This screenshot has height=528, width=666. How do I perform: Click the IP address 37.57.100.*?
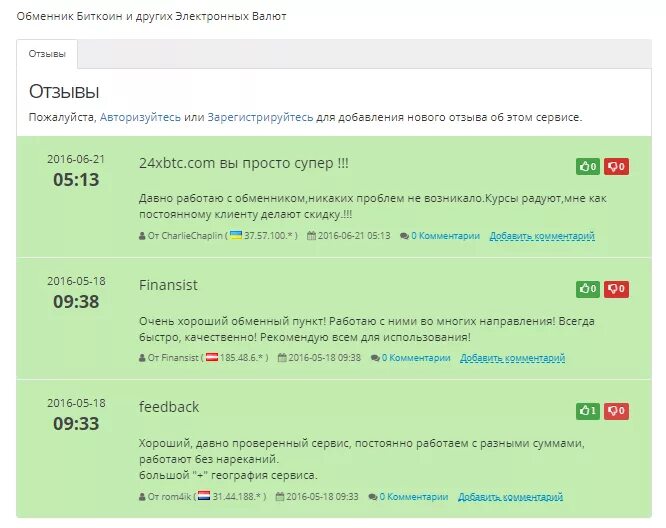point(269,236)
